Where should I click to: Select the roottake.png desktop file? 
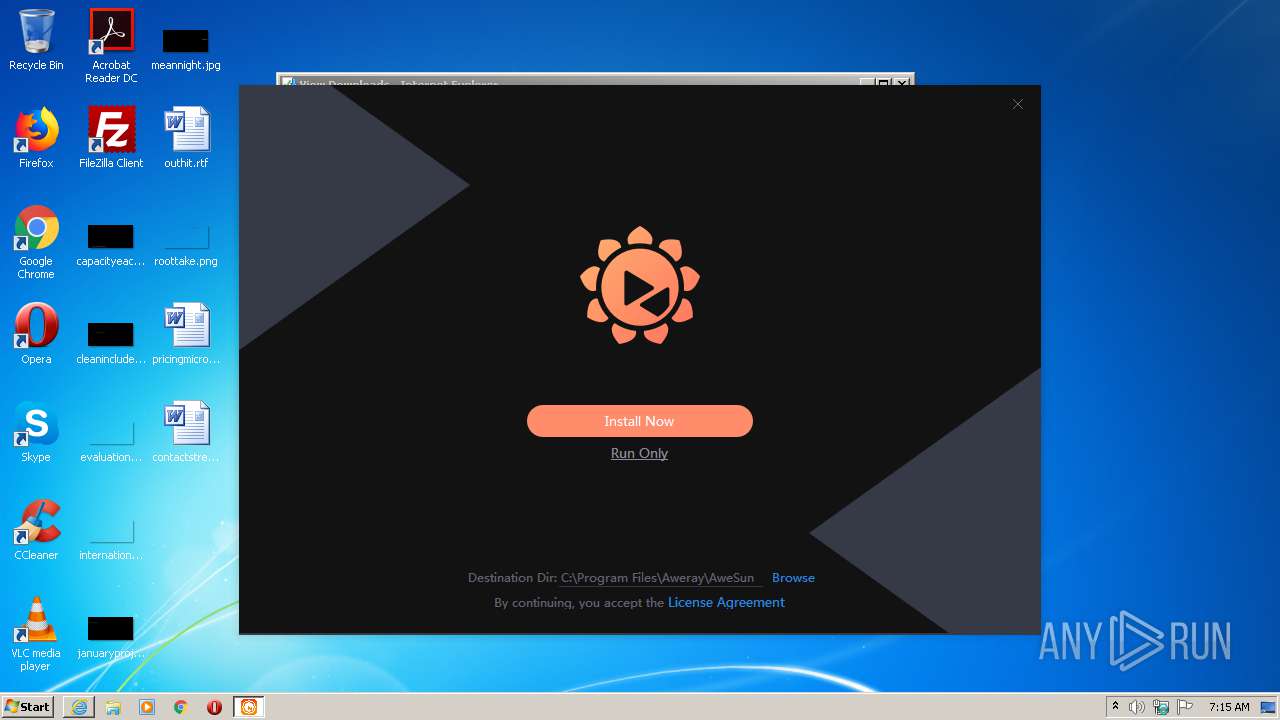click(186, 246)
